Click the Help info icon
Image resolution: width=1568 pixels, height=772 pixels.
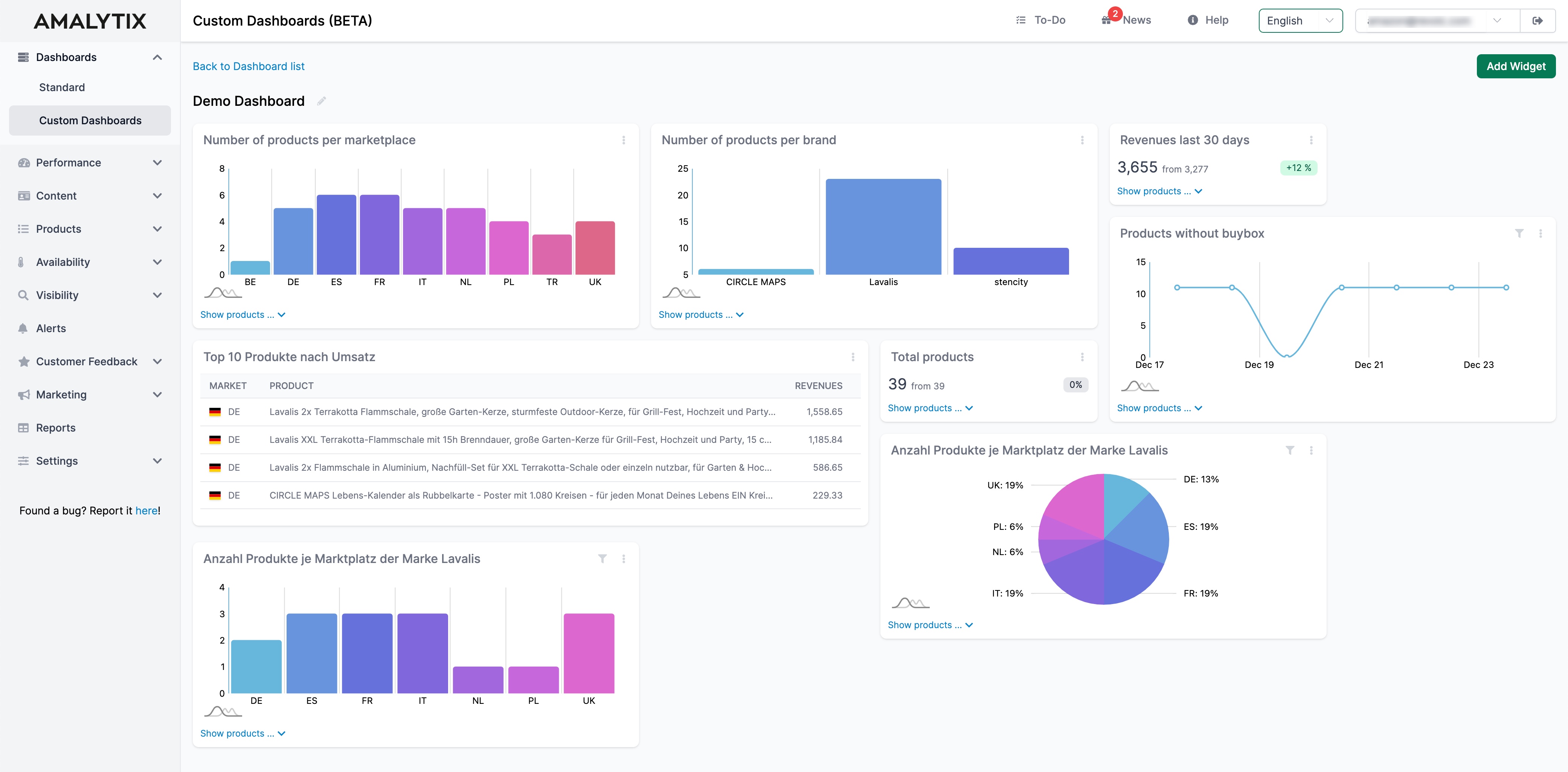pos(1193,20)
